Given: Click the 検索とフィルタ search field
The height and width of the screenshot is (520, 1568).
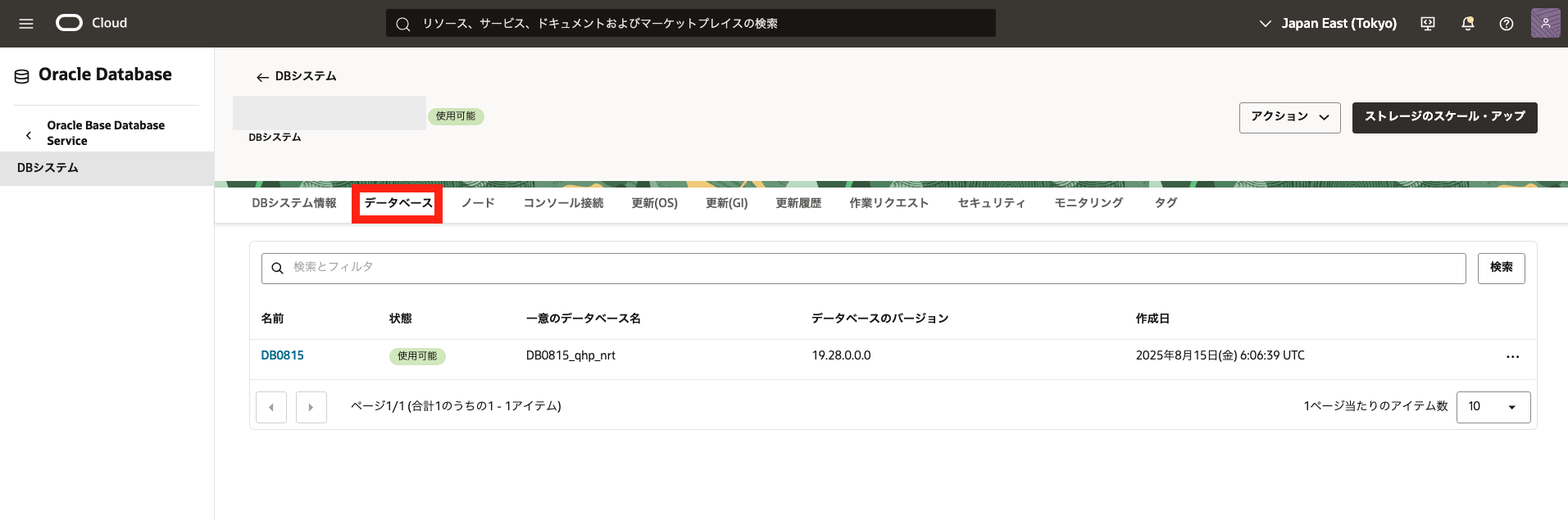Looking at the screenshot, I should point(861,268).
